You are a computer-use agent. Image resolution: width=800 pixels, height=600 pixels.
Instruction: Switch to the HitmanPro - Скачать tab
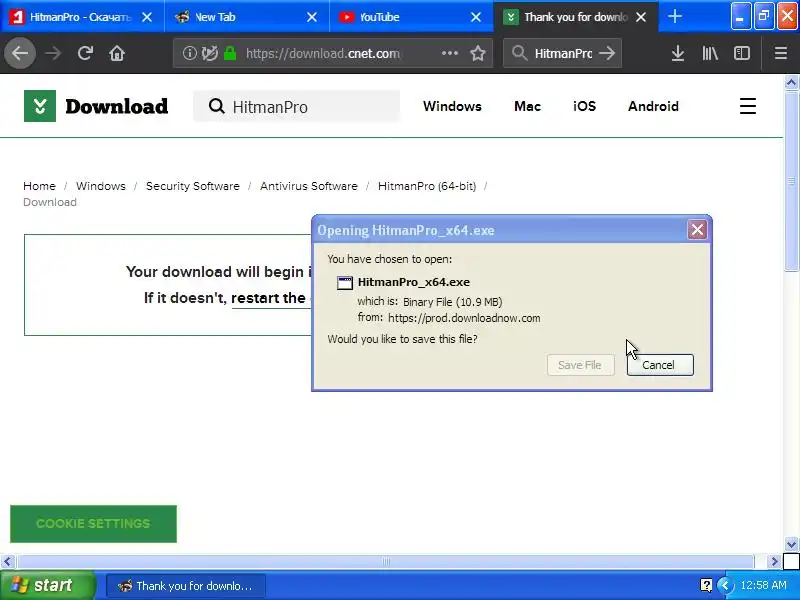click(x=82, y=17)
